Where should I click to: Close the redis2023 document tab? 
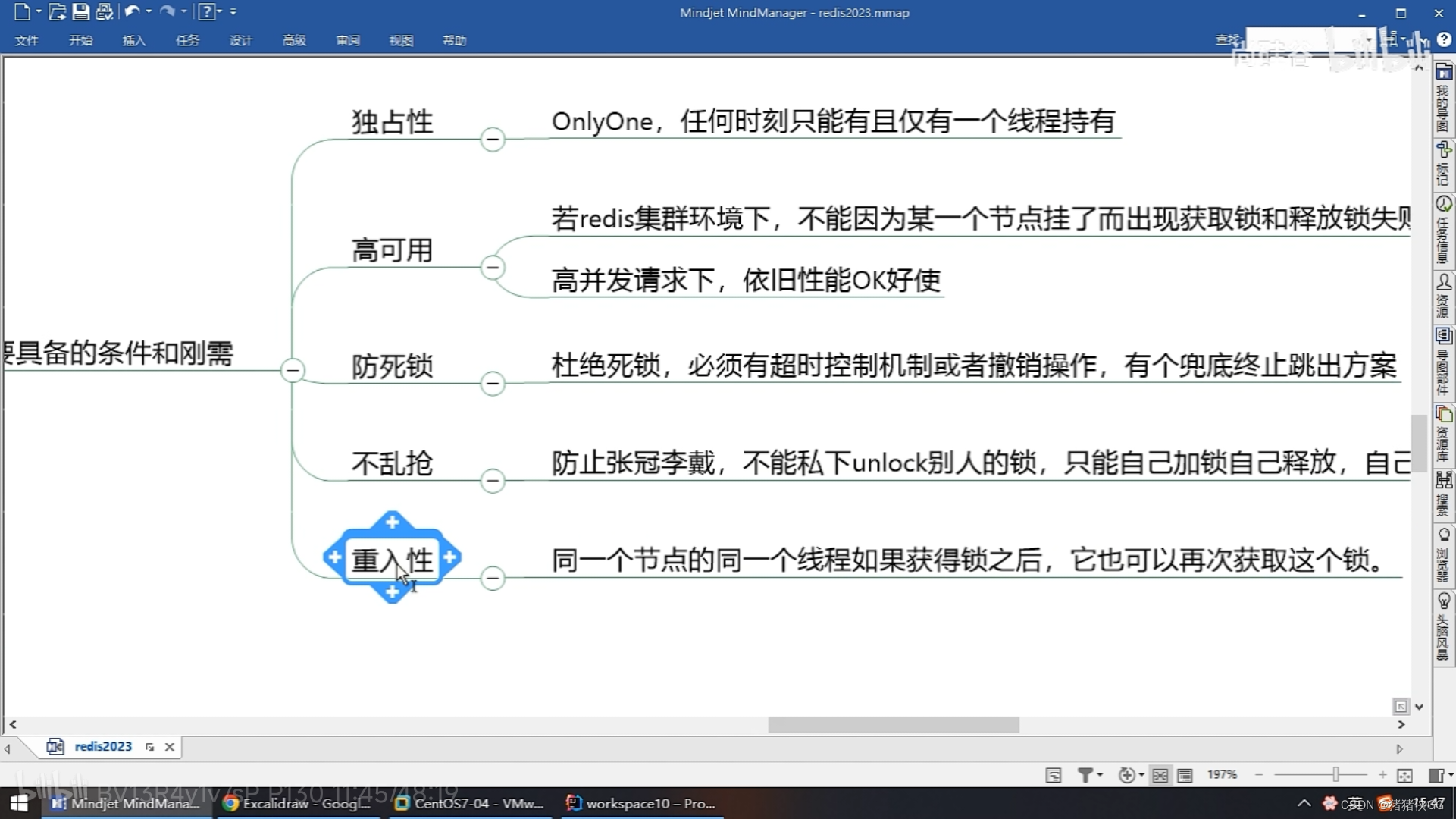pos(170,747)
